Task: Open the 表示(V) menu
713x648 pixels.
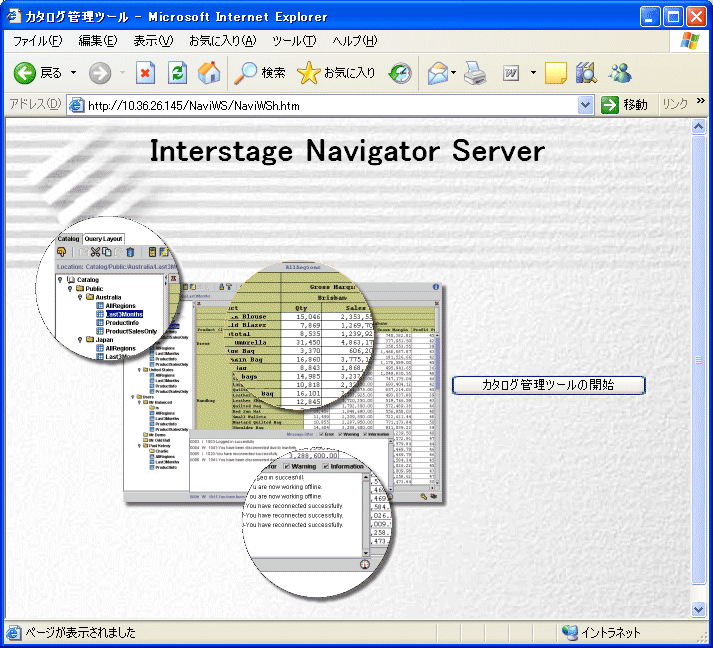Action: coord(153,41)
